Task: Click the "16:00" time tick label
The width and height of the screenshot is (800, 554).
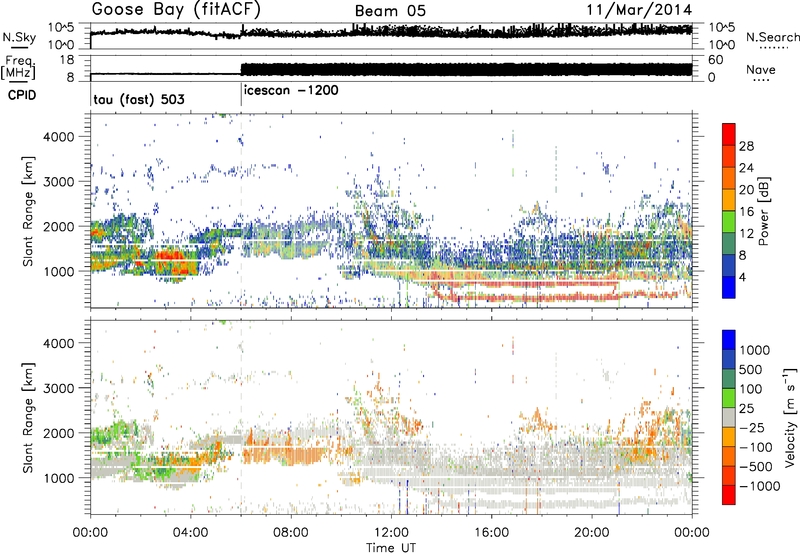Action: coord(491,533)
